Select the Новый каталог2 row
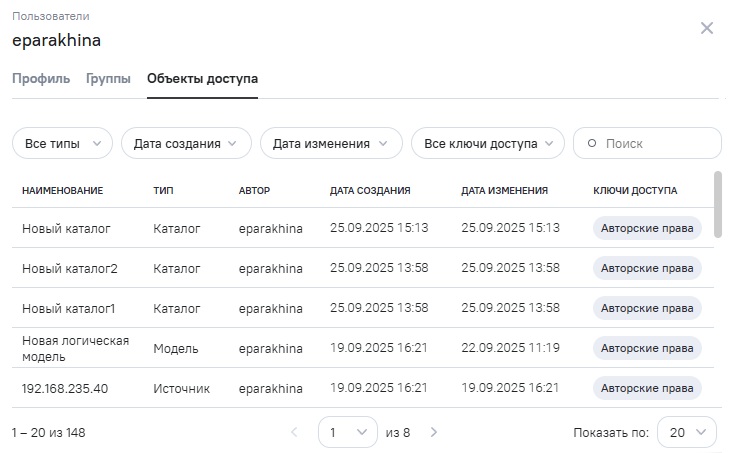The width and height of the screenshot is (732, 453). (70, 268)
